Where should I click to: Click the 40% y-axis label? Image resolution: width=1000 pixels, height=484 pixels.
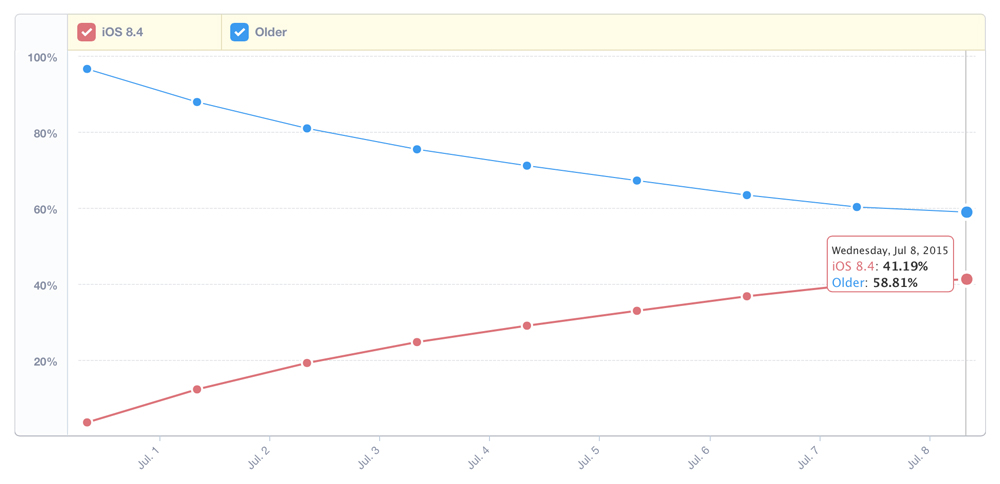45,285
